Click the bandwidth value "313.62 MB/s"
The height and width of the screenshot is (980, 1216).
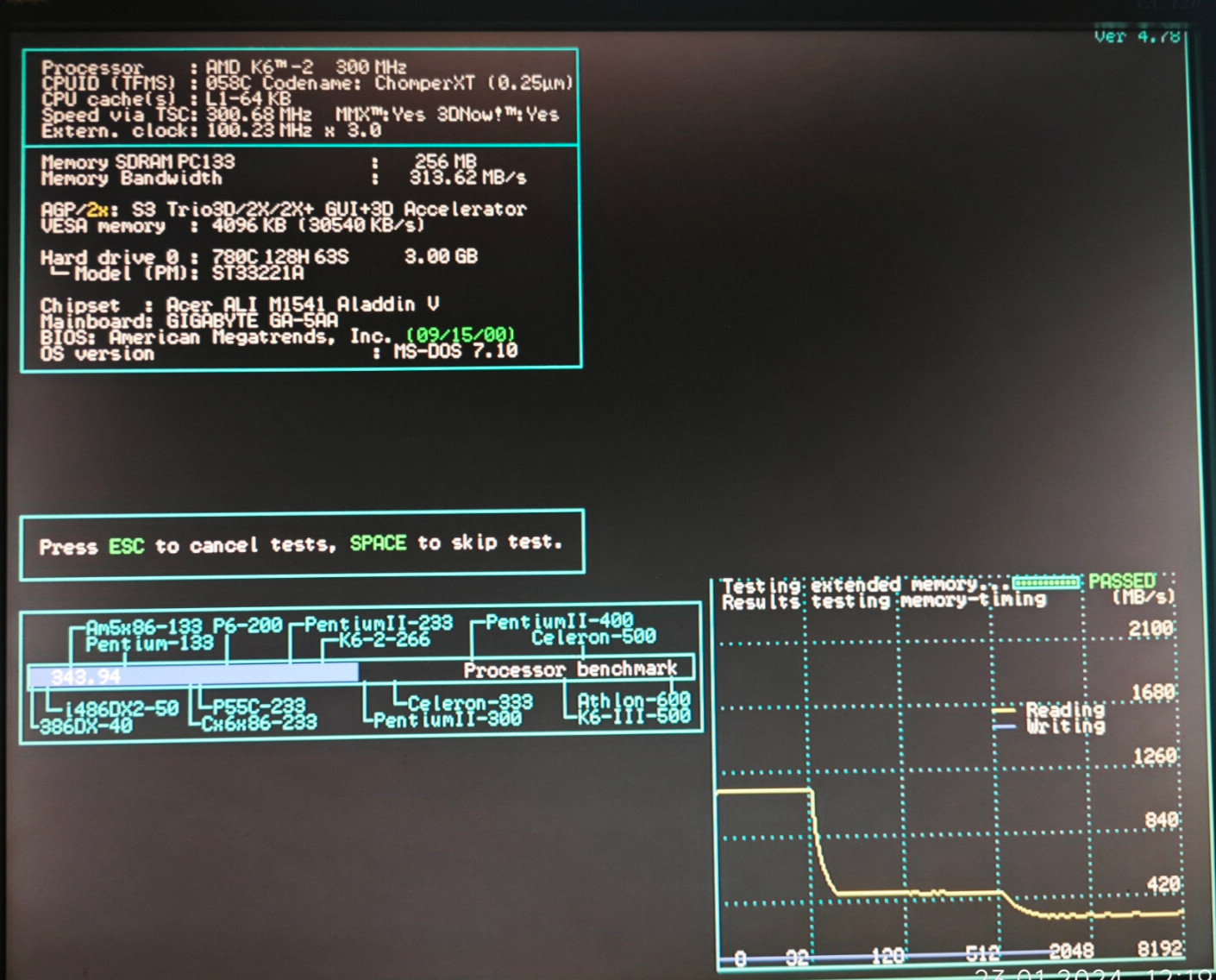pyautogui.click(x=467, y=178)
